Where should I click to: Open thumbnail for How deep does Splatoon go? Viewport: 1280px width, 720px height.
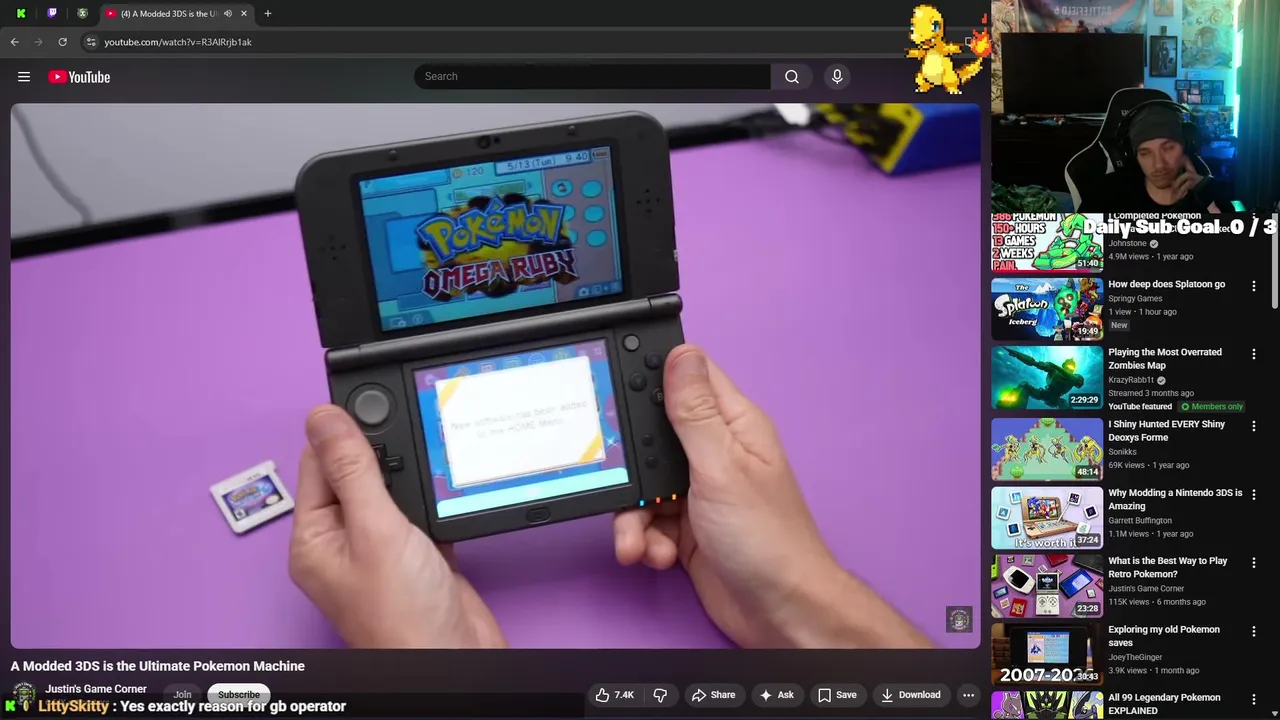(x=1047, y=309)
